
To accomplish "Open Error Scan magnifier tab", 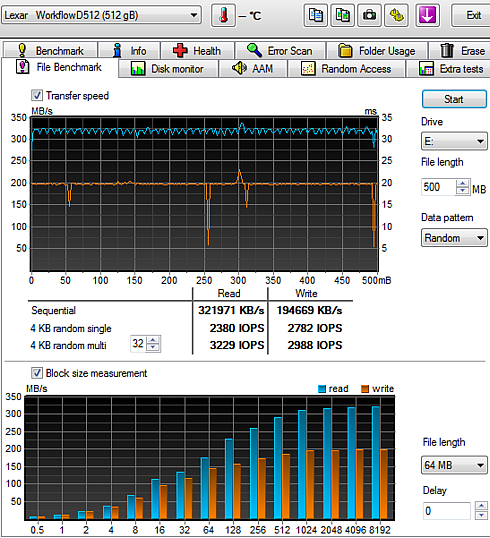I will click(280, 51).
